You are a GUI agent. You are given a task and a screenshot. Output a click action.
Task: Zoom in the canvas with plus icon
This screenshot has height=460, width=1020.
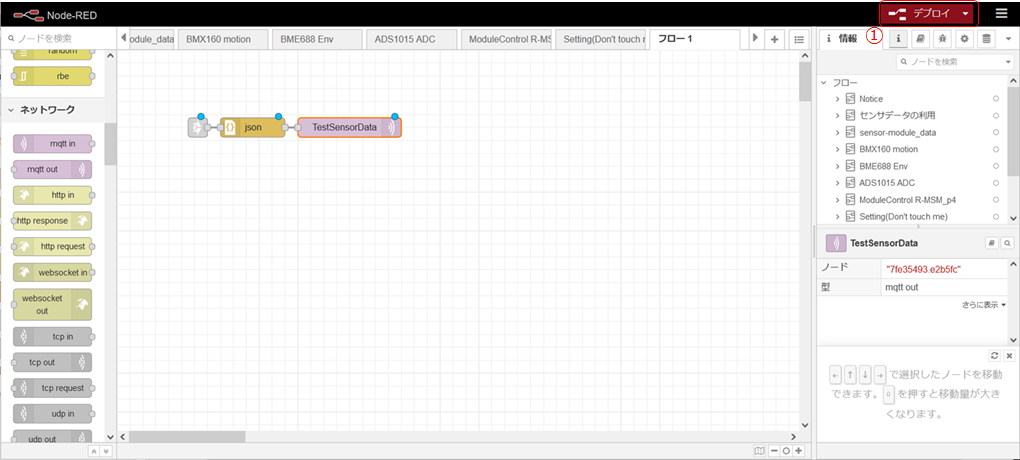(798, 450)
